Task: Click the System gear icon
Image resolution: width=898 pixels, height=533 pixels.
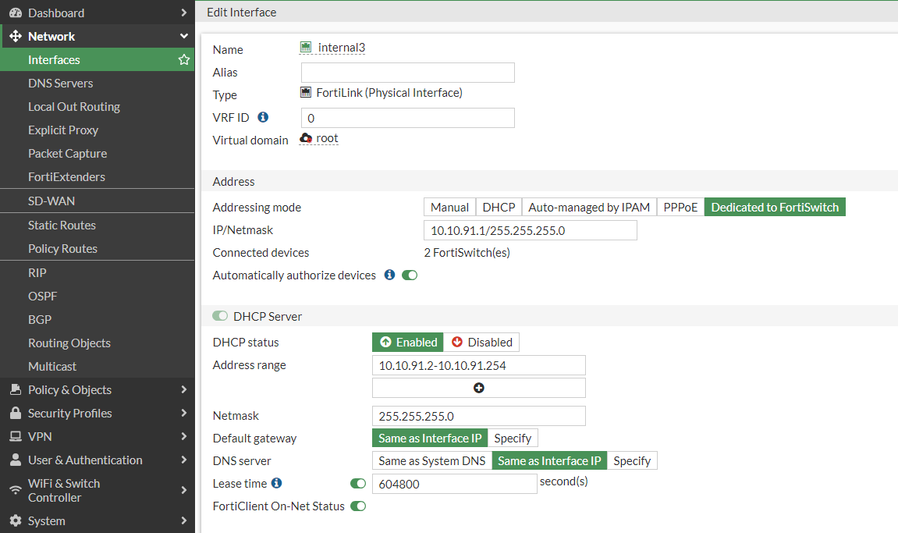Action: pos(16,521)
